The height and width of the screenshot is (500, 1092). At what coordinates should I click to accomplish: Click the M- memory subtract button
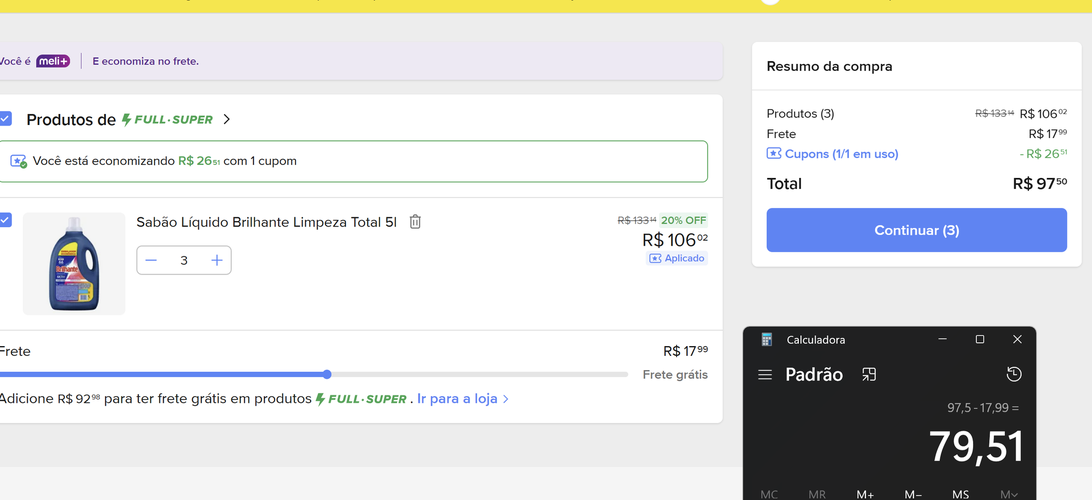pos(913,494)
